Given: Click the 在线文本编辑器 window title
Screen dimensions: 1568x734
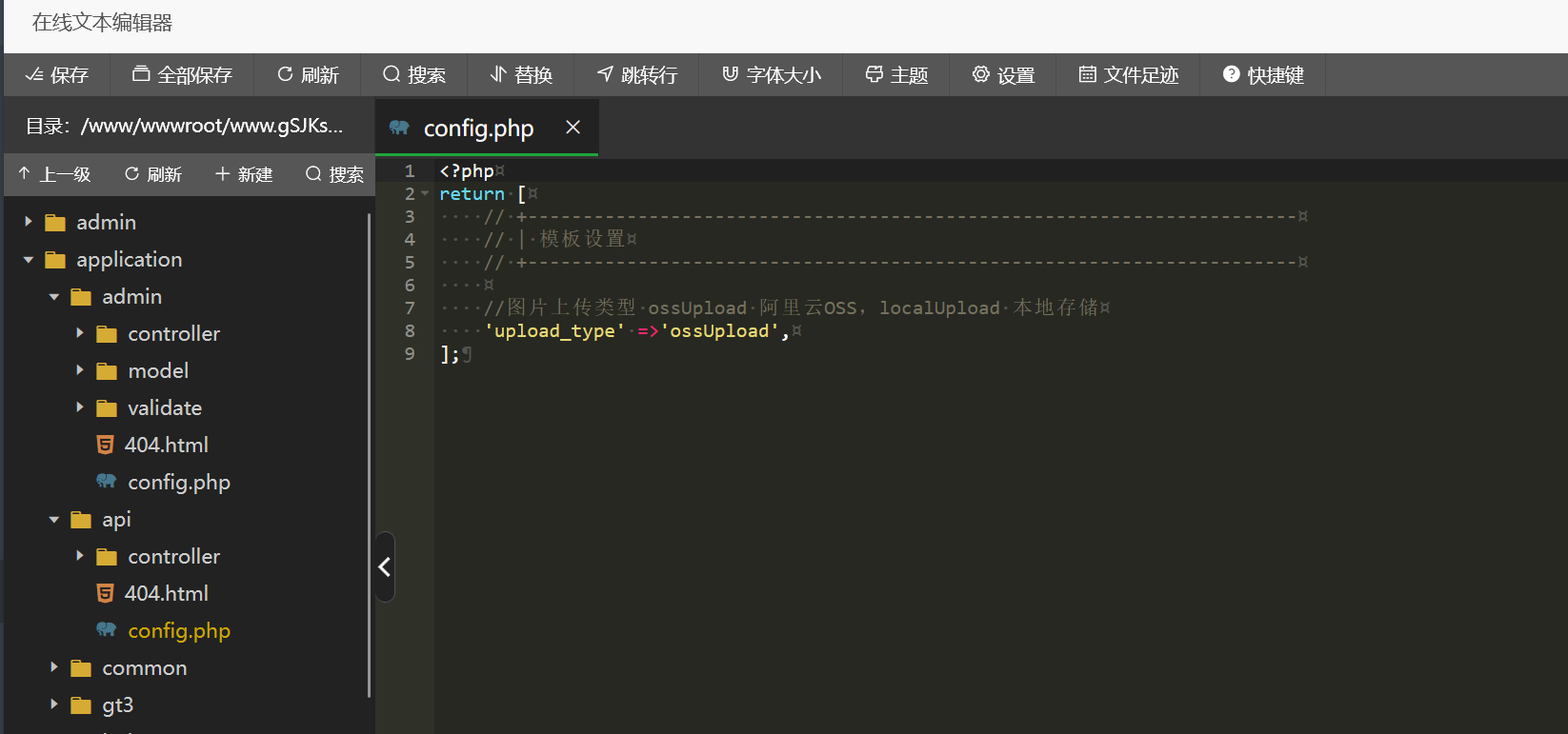Looking at the screenshot, I should tap(102, 23).
